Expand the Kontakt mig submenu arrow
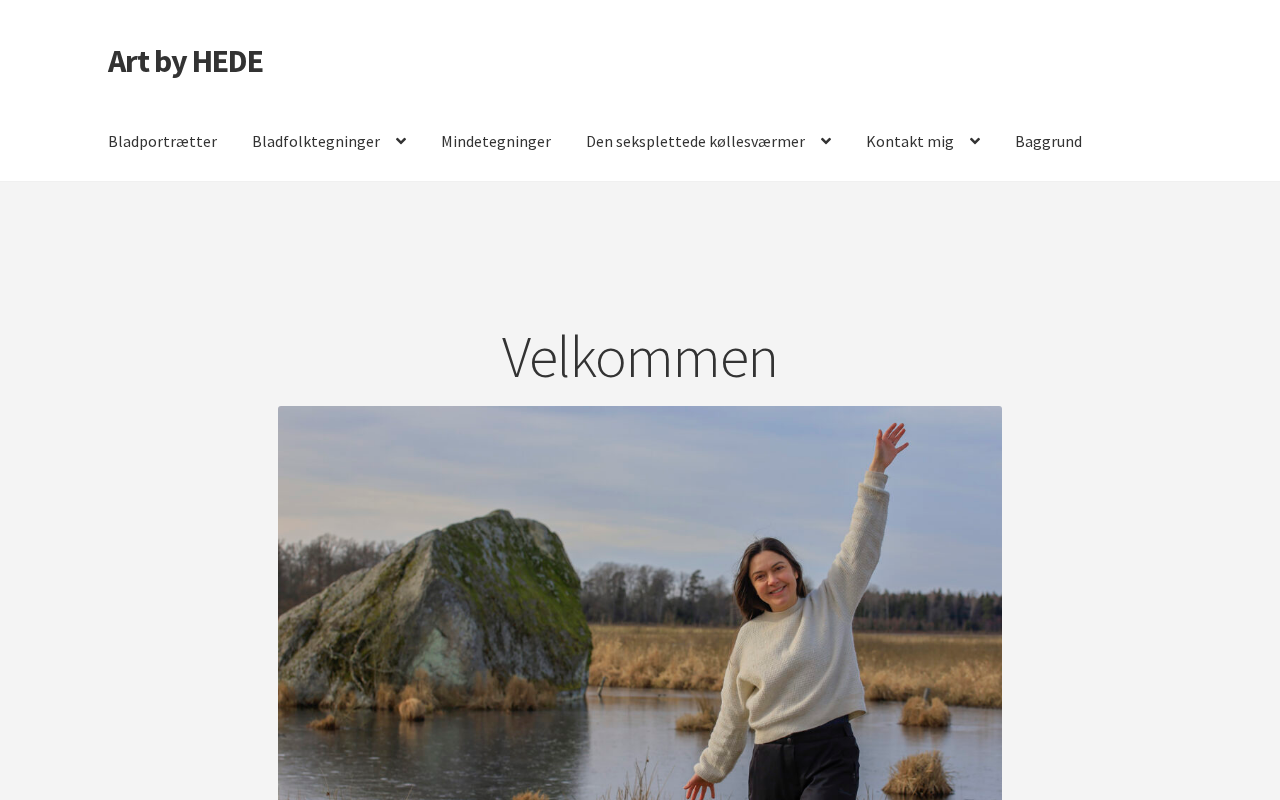 point(975,141)
